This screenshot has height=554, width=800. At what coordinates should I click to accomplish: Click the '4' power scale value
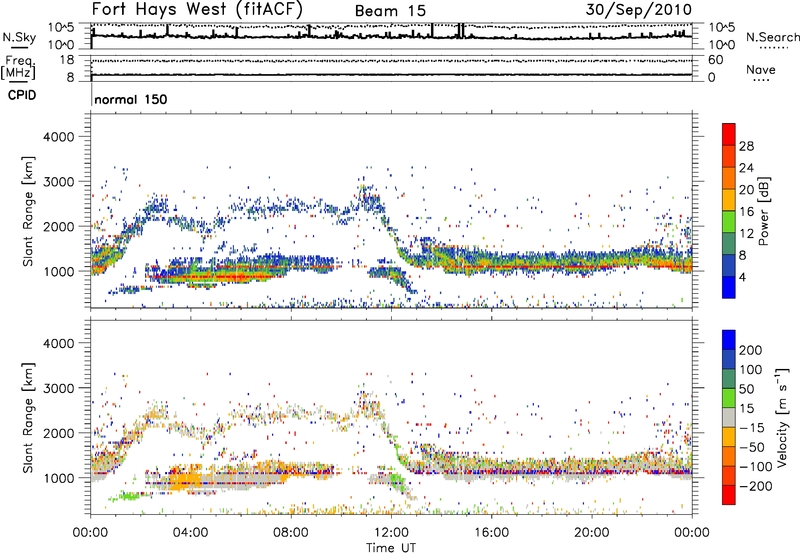point(742,277)
